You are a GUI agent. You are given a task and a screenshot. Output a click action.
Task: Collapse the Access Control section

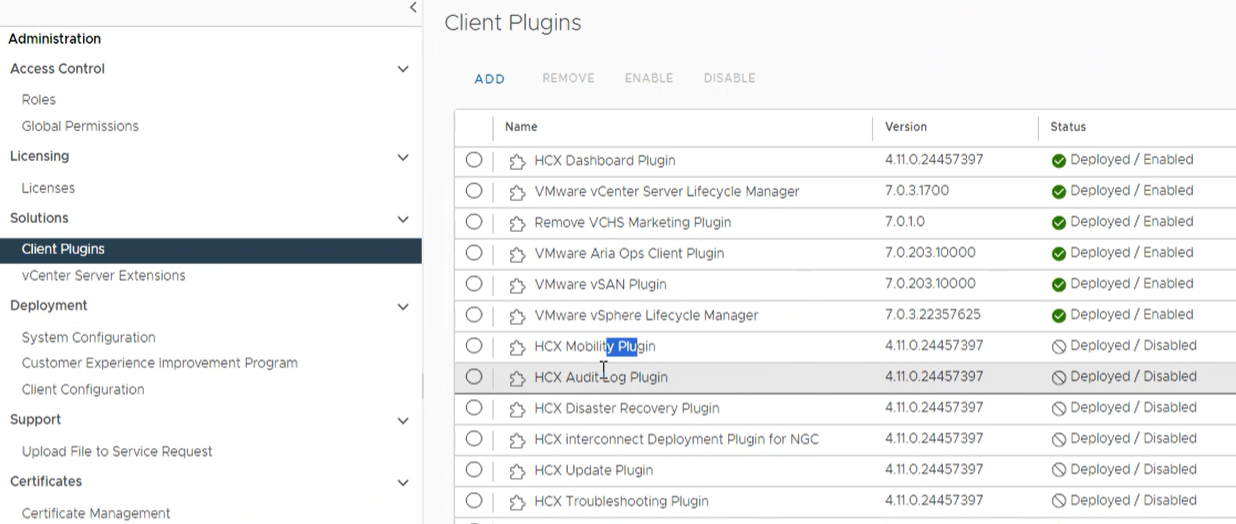point(403,69)
